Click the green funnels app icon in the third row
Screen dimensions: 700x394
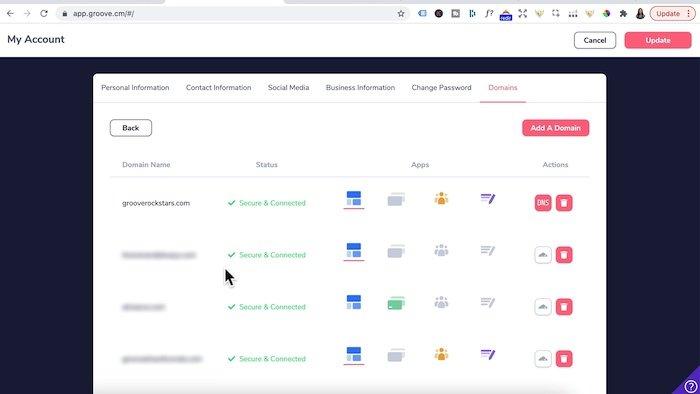pyautogui.click(x=396, y=303)
